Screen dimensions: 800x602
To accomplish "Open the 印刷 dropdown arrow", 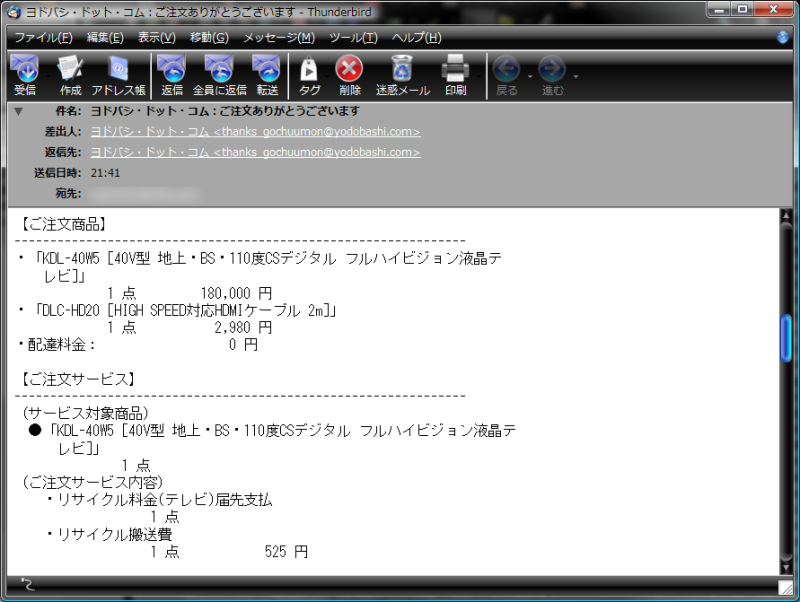I will (x=479, y=77).
